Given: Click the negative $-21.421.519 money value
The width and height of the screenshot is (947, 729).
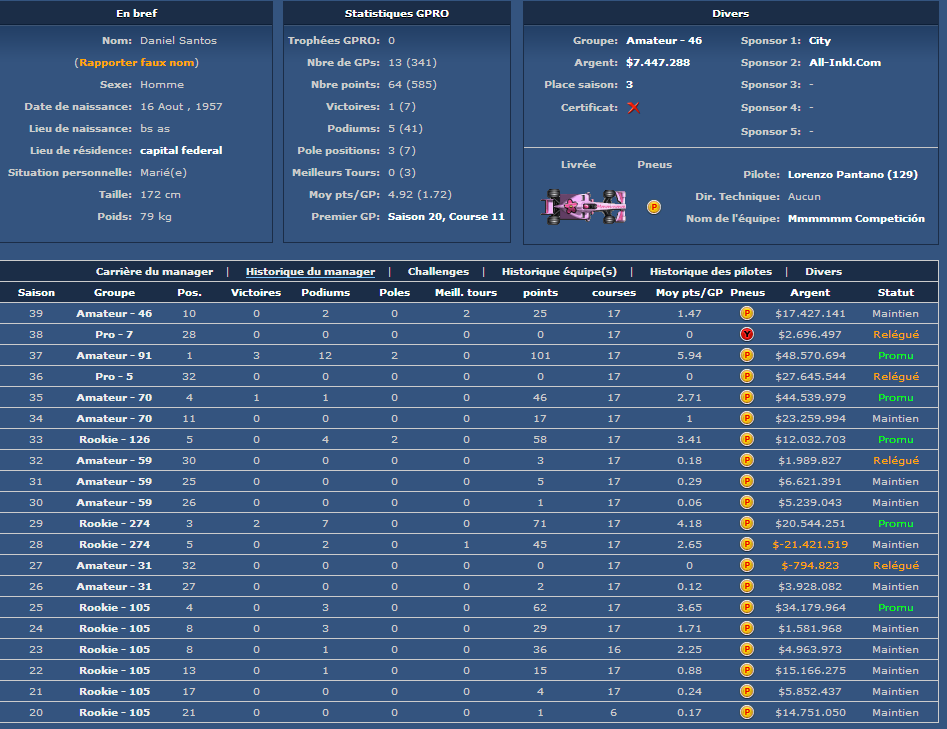Looking at the screenshot, I should tap(810, 544).
